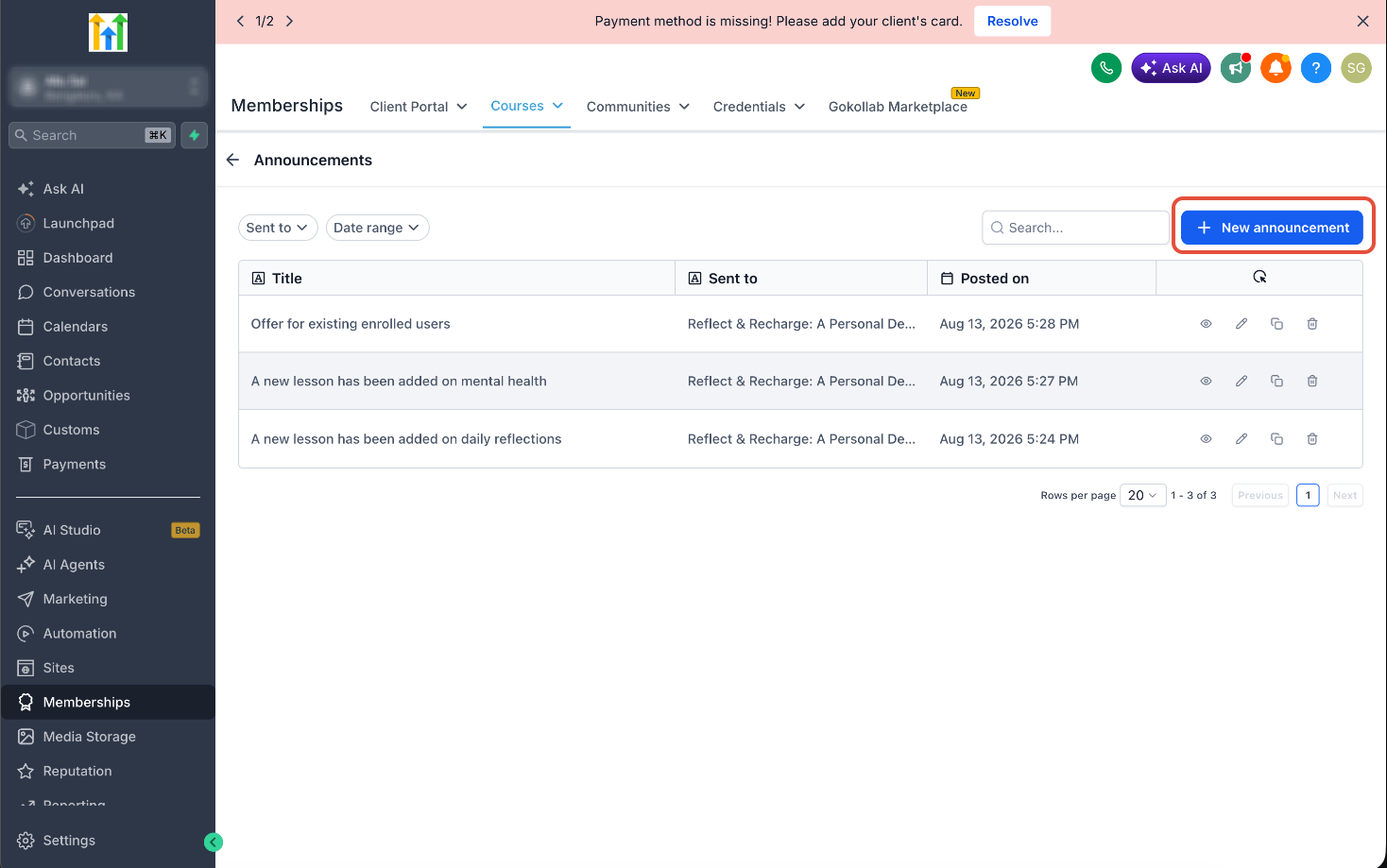1387x868 pixels.
Task: Edit the daily reflections announcement
Action: 1241,439
